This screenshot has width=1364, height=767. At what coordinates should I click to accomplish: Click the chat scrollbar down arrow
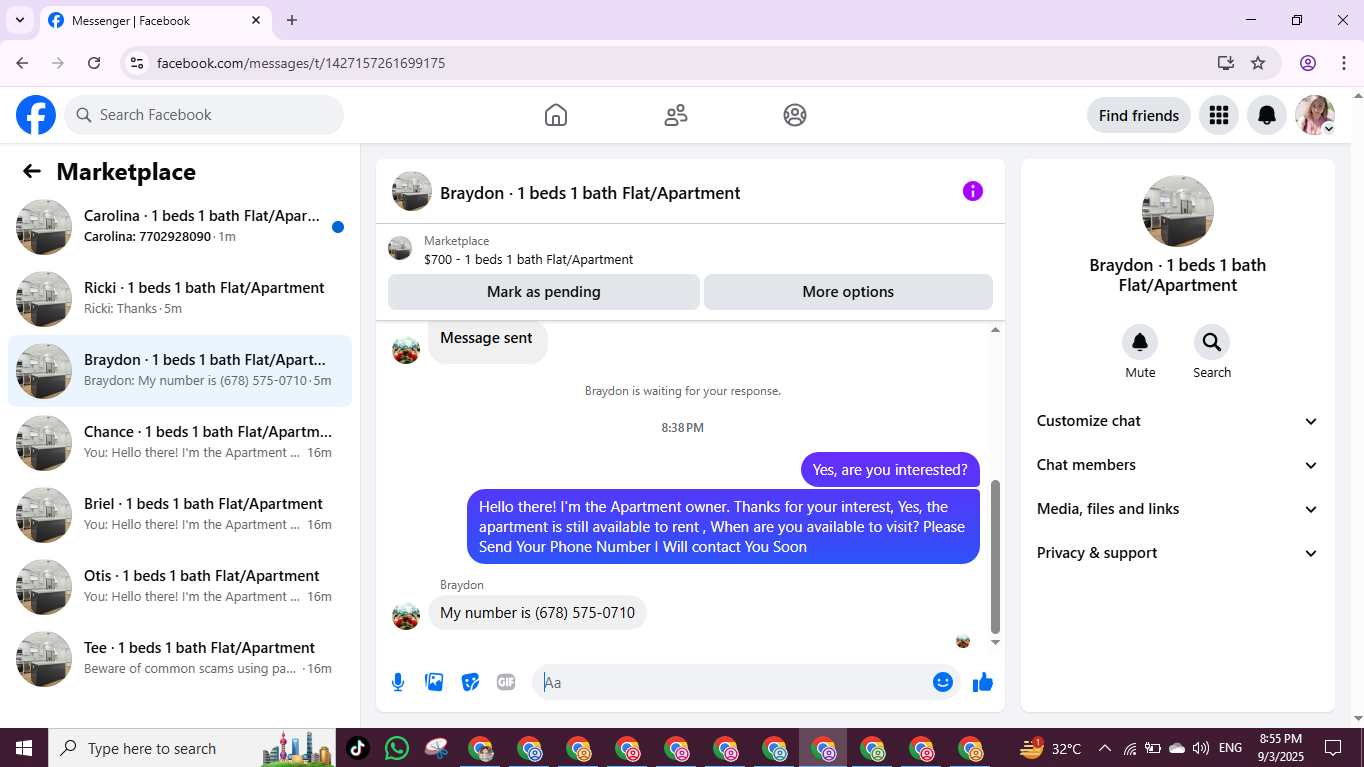[995, 642]
